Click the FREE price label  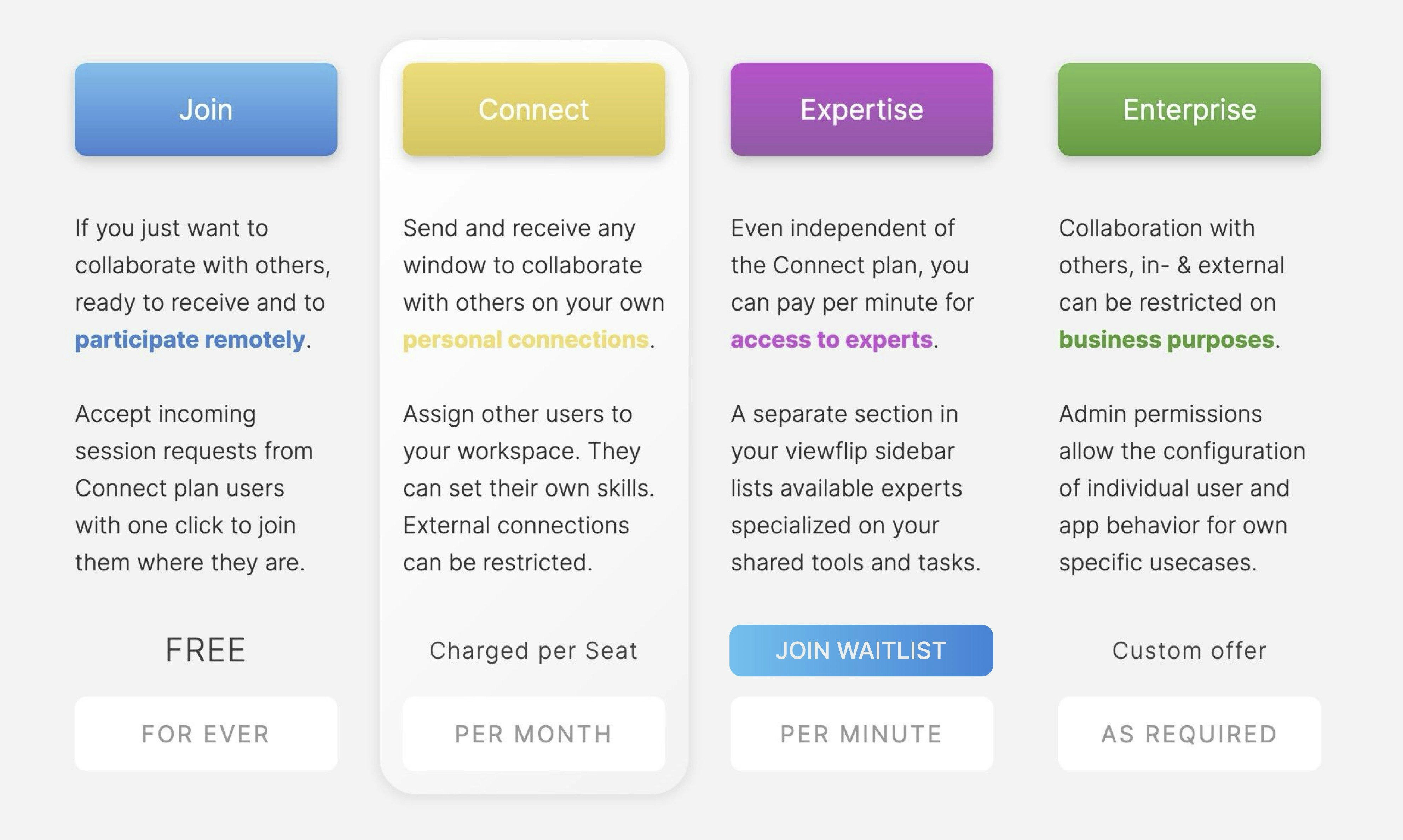pyautogui.click(x=206, y=650)
